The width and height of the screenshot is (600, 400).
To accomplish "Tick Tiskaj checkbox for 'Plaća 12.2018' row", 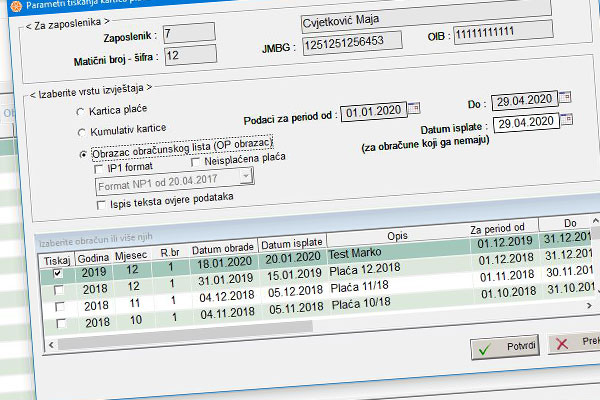I will pos(57,288).
